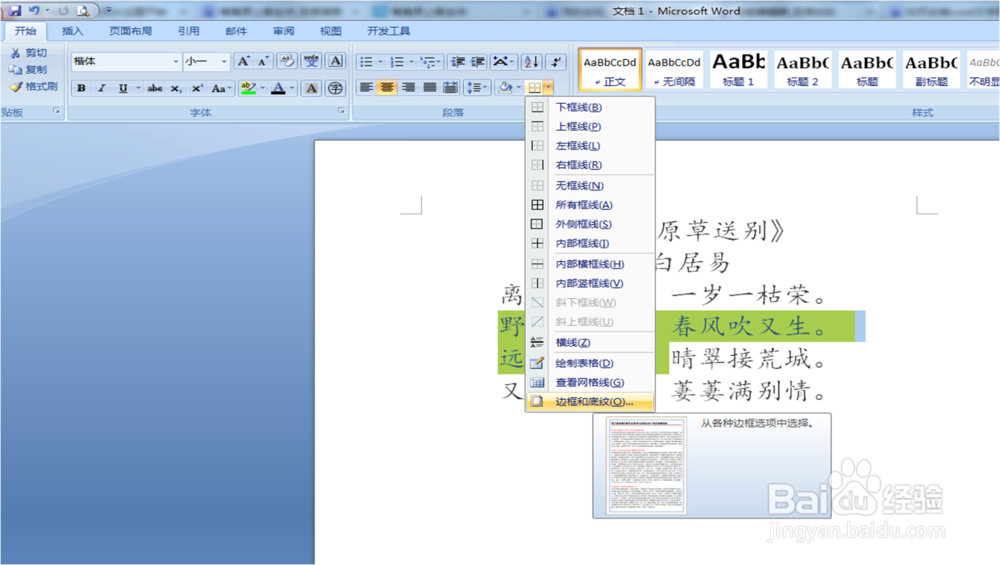Click the borders dropdown arrow in ribbon

pos(548,87)
